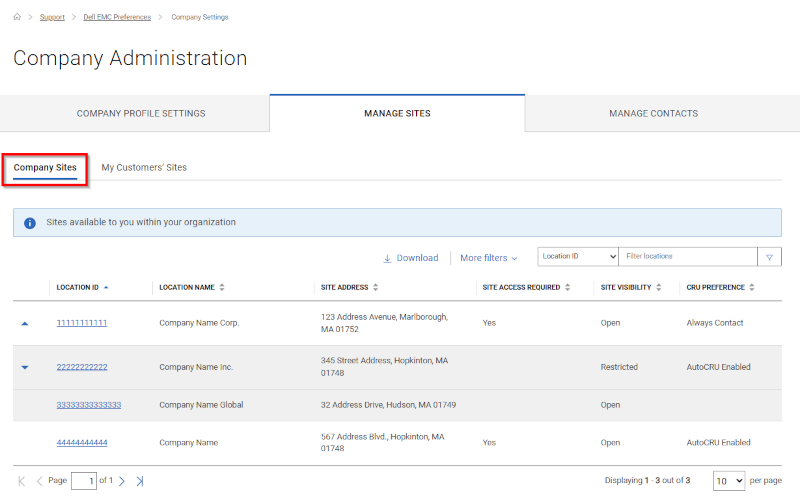Expand the 22222222222 site row
This screenshot has height=504, width=800.
pos(25,367)
